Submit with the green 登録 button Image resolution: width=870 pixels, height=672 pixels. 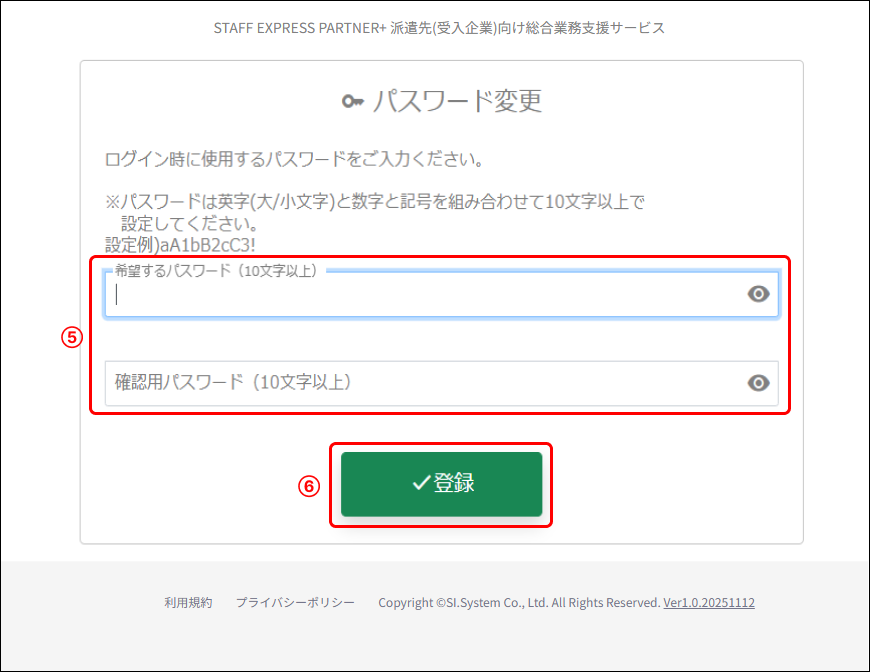(x=441, y=484)
